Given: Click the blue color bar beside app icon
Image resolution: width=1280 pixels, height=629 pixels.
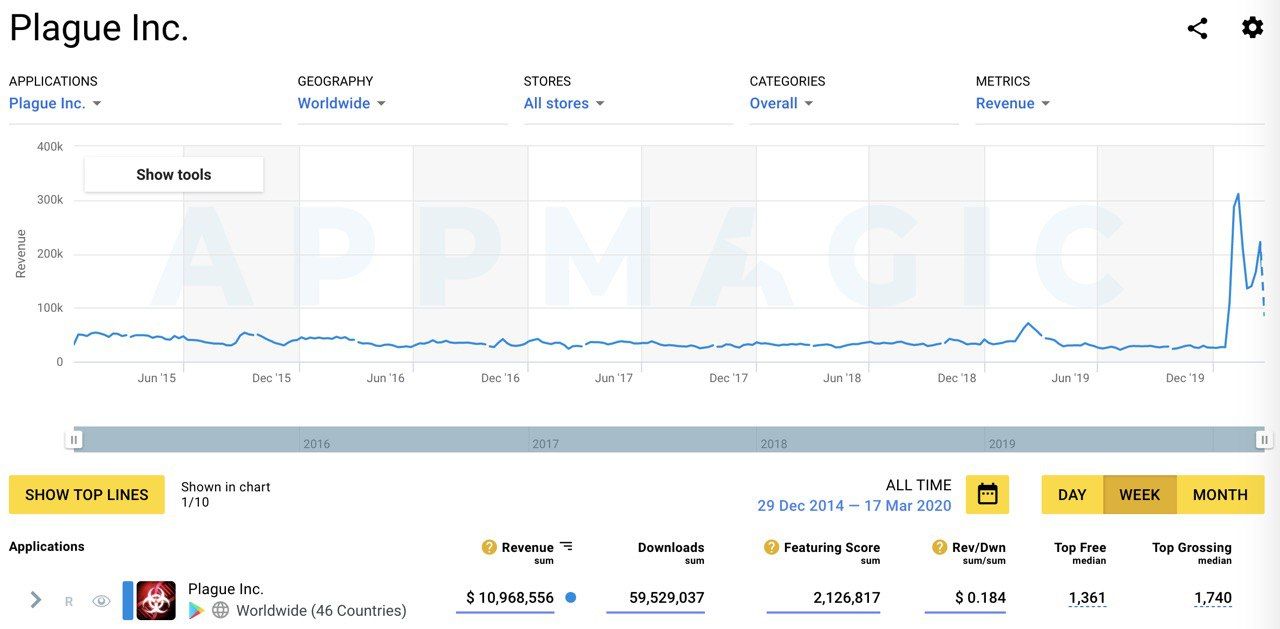Looking at the screenshot, I should coord(127,600).
